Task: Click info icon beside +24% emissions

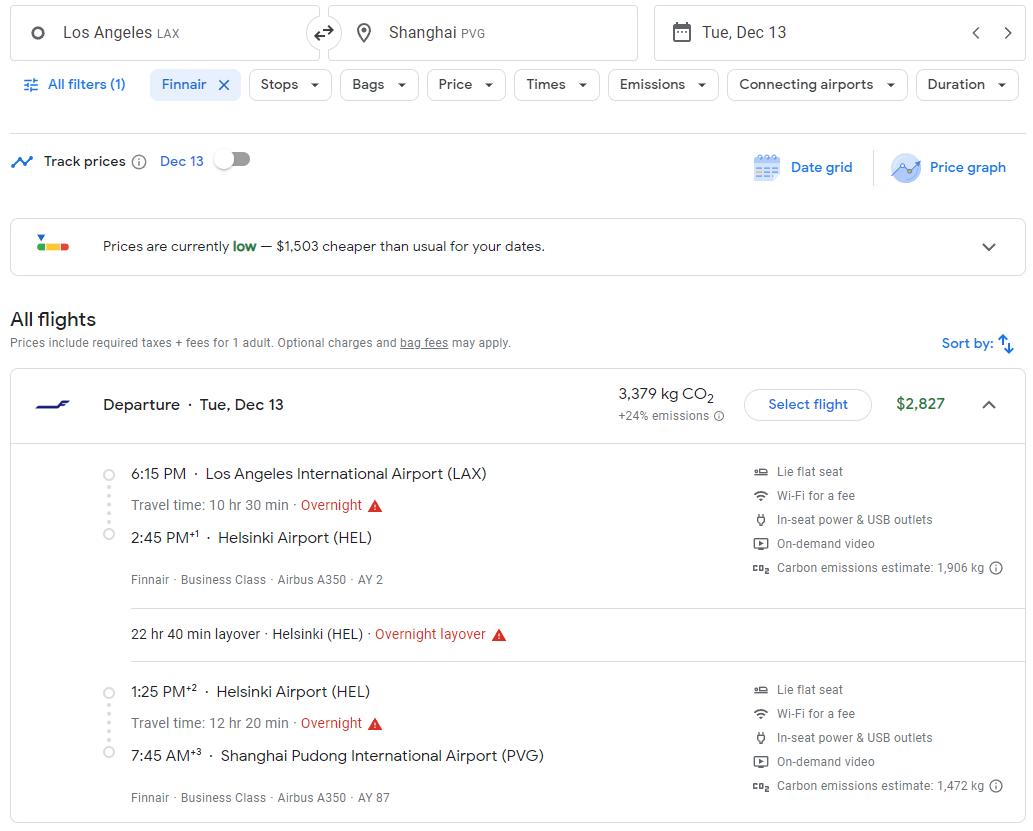Action: tap(719, 416)
